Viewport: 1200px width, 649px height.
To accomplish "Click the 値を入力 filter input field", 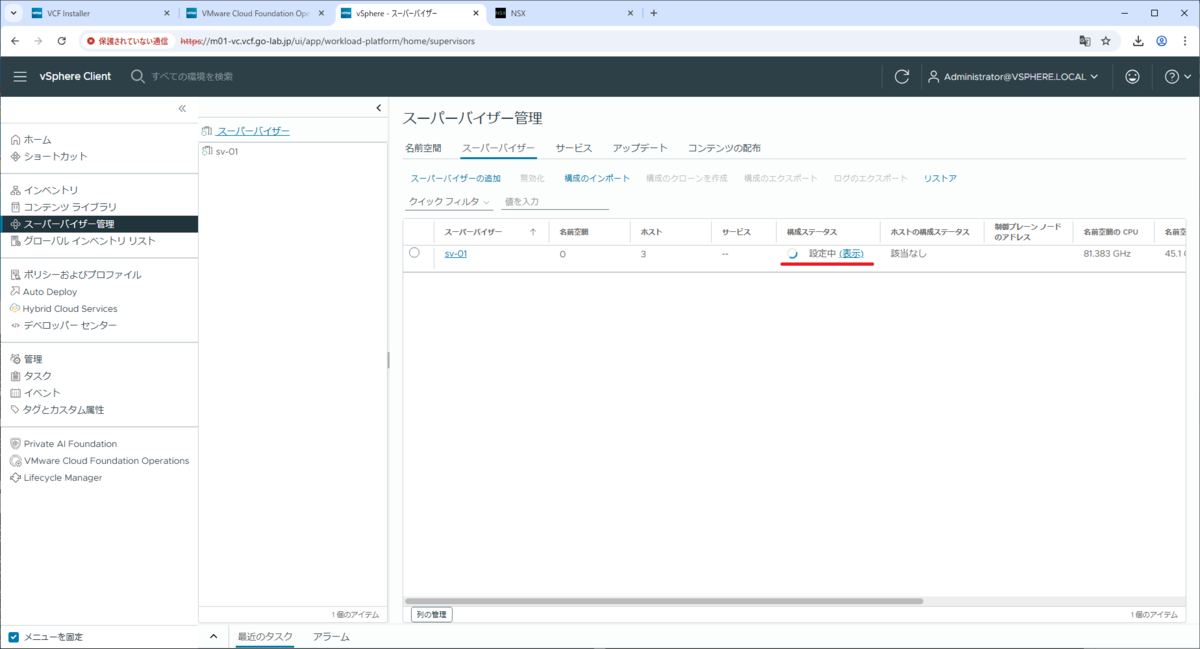I will pos(555,202).
